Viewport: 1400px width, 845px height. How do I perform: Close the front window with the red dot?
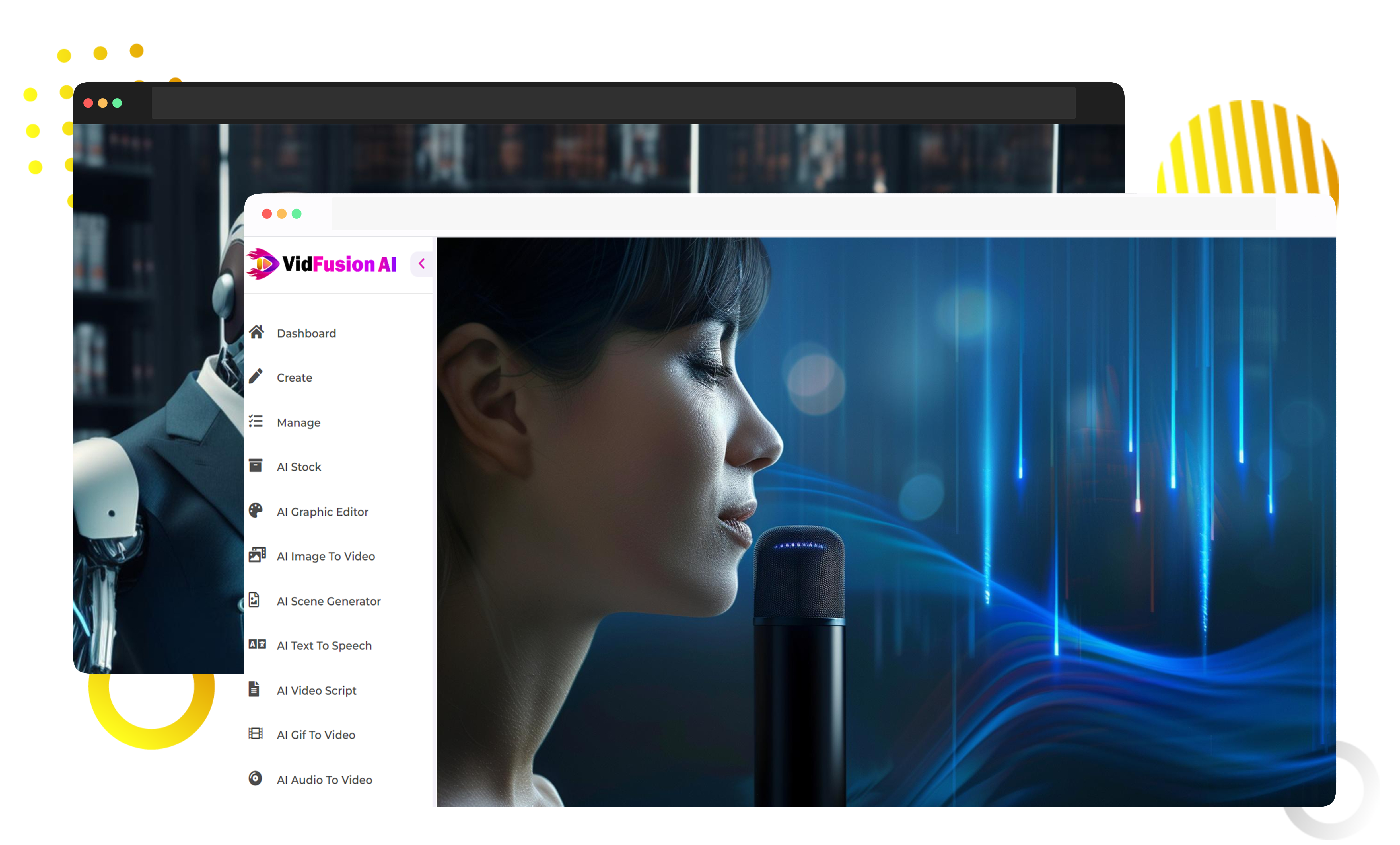point(266,214)
